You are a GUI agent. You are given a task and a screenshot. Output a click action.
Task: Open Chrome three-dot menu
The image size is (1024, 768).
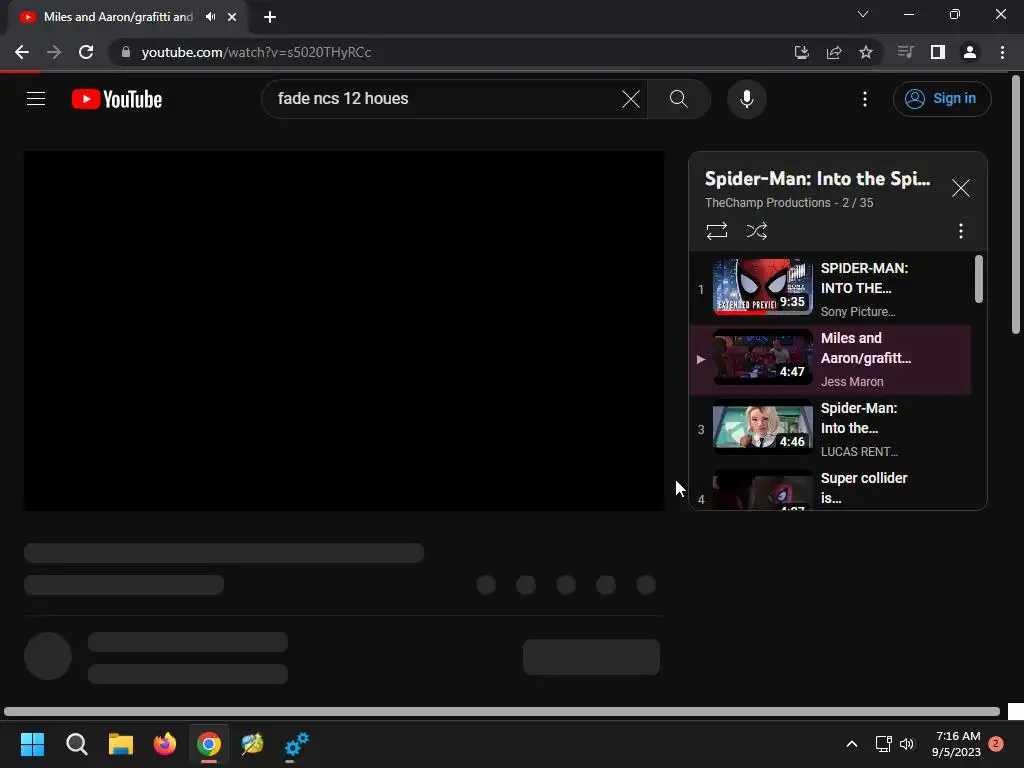pyautogui.click(x=1002, y=52)
